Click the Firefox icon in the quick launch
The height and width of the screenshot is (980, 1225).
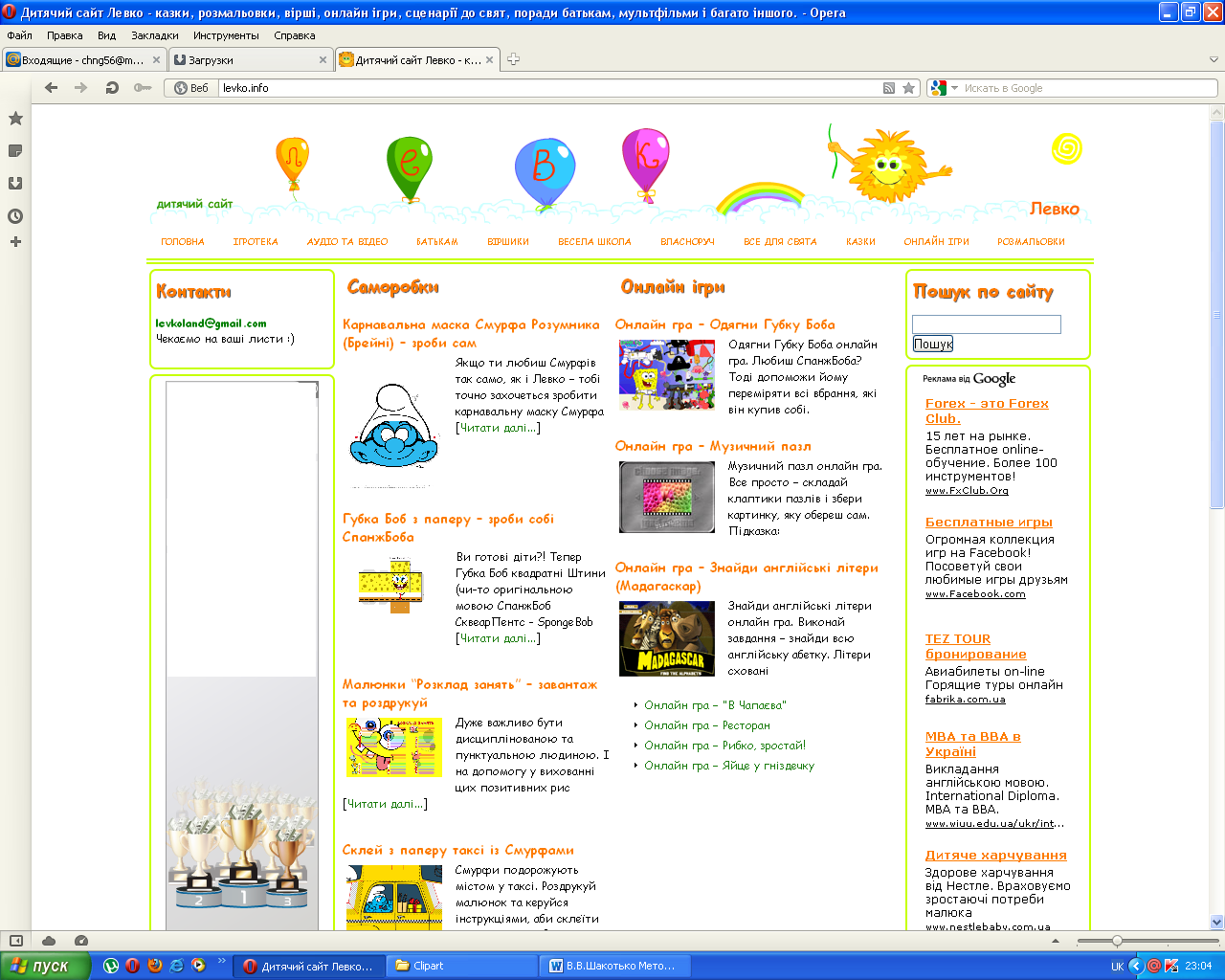[x=154, y=966]
